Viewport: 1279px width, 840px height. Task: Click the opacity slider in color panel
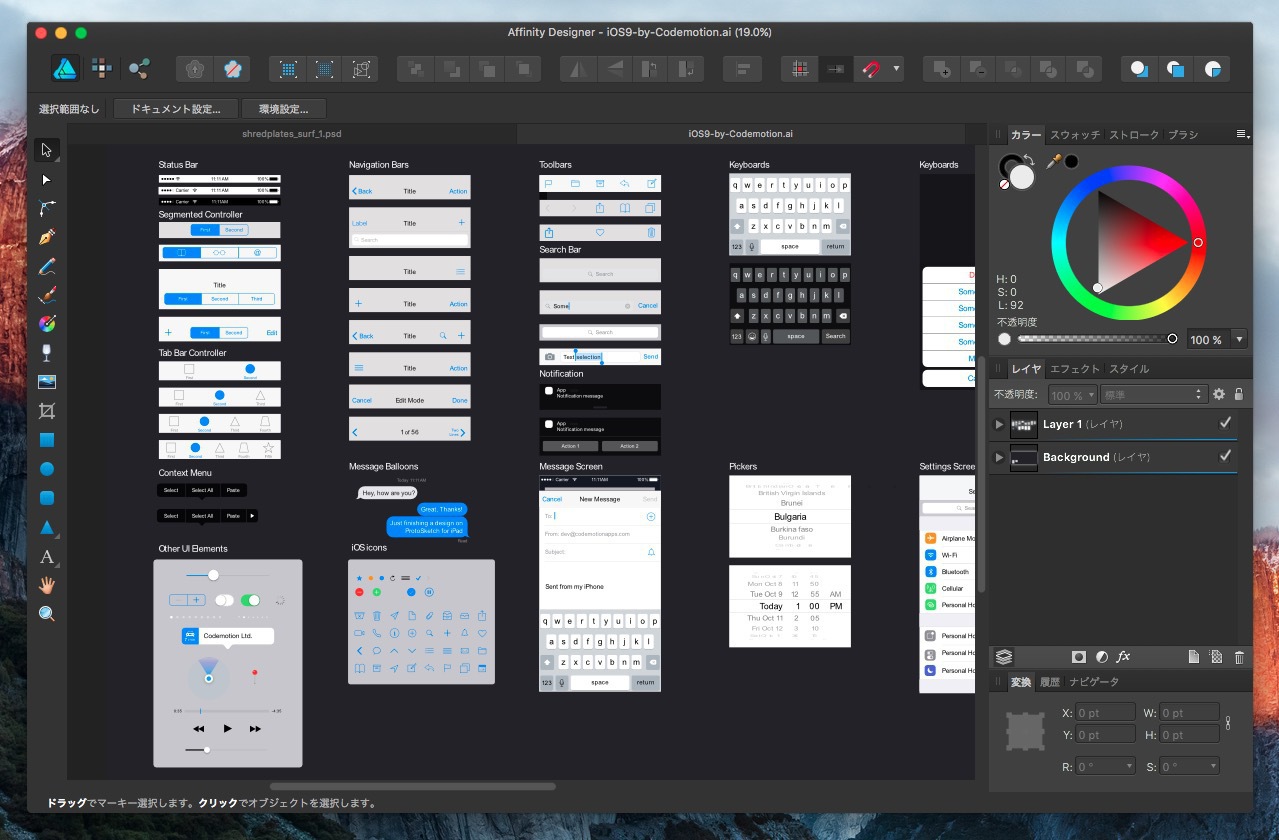click(1097, 339)
